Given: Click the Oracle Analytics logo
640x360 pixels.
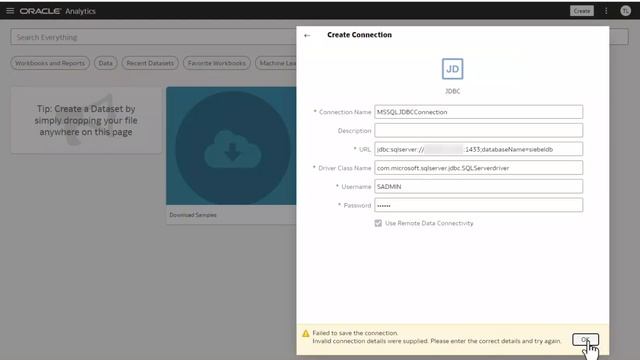Looking at the screenshot, I should pyautogui.click(x=58, y=11).
